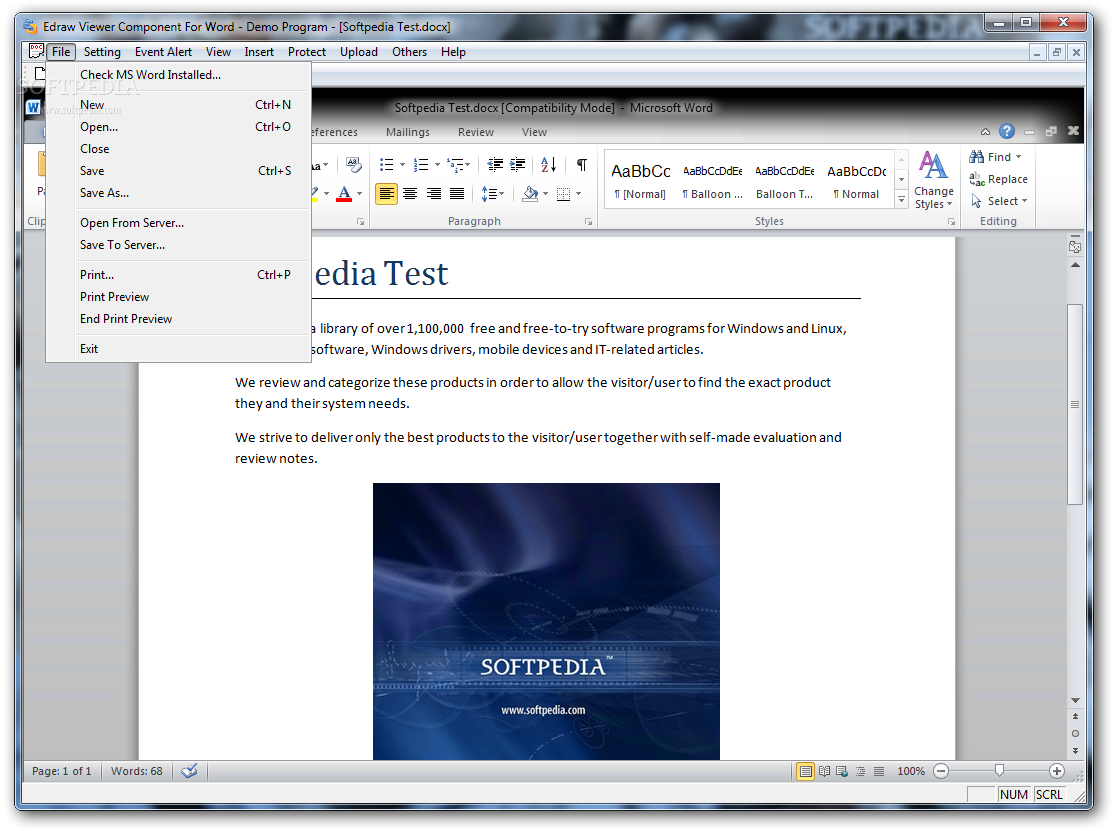Screen dimensions: 1114x831
Task: Click the zoom slider handle
Action: (x=999, y=771)
